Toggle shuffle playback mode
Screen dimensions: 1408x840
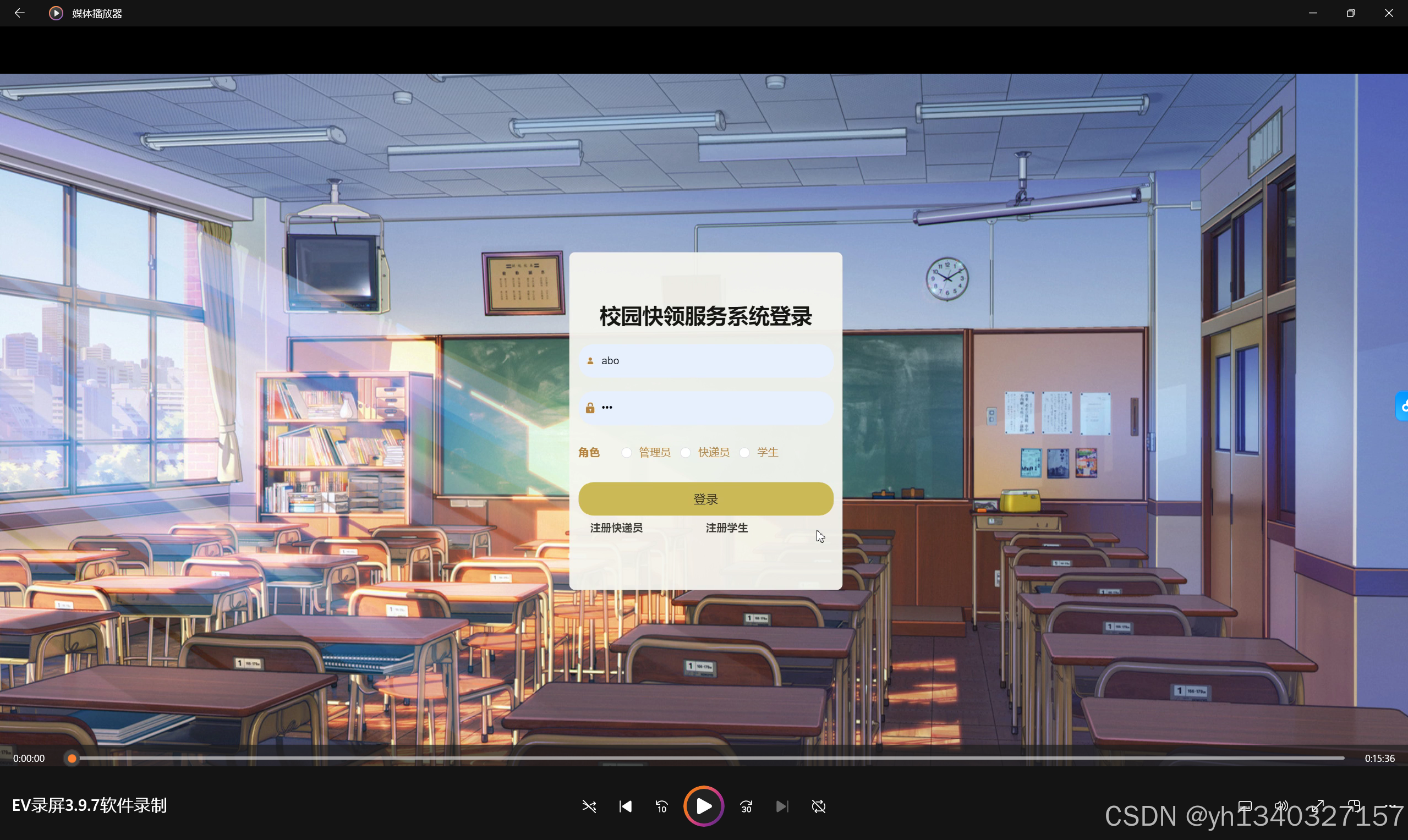point(589,806)
